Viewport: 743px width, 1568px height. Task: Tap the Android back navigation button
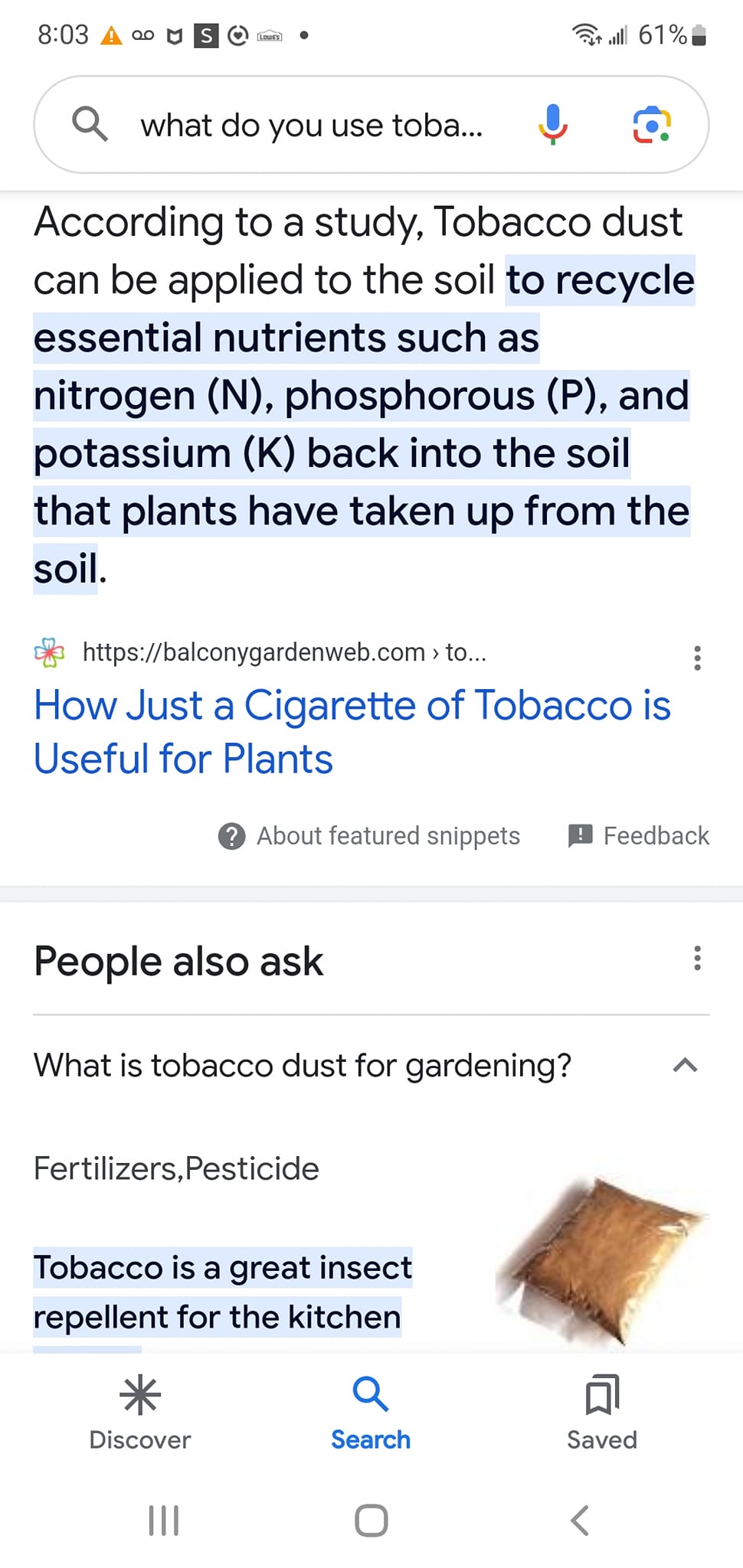(580, 1521)
